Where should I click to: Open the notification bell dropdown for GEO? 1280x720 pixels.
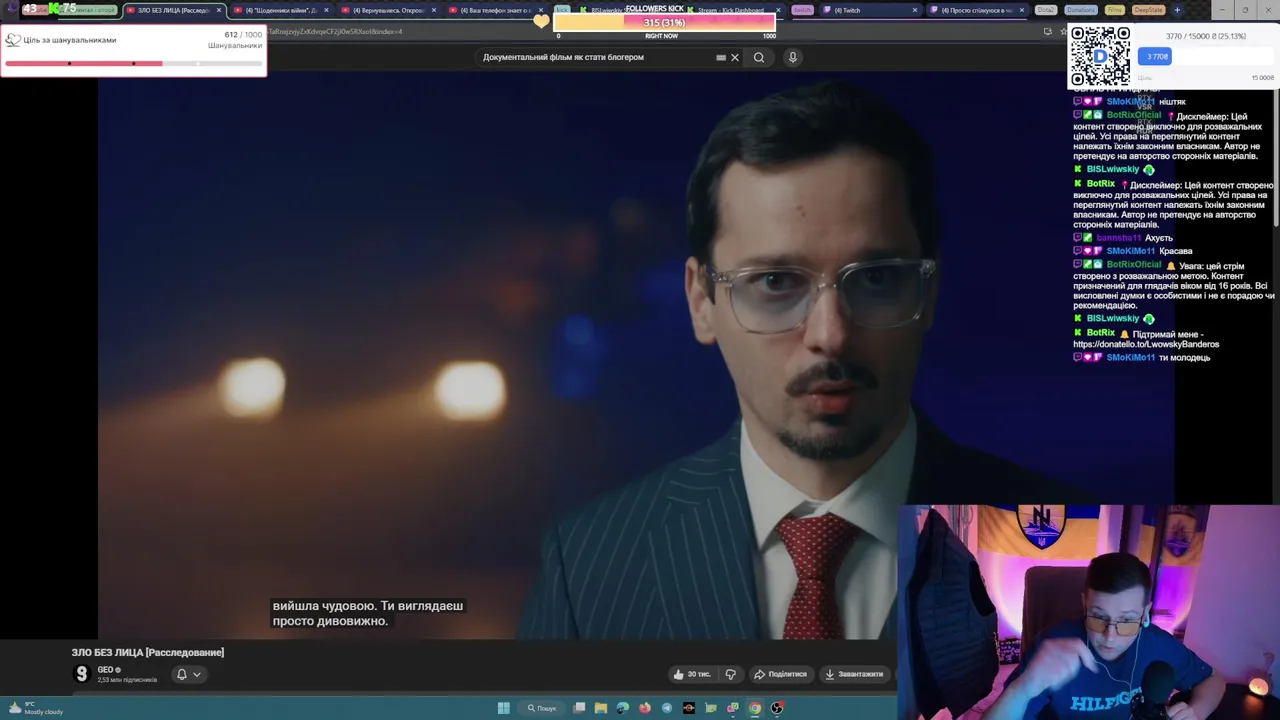tap(188, 674)
